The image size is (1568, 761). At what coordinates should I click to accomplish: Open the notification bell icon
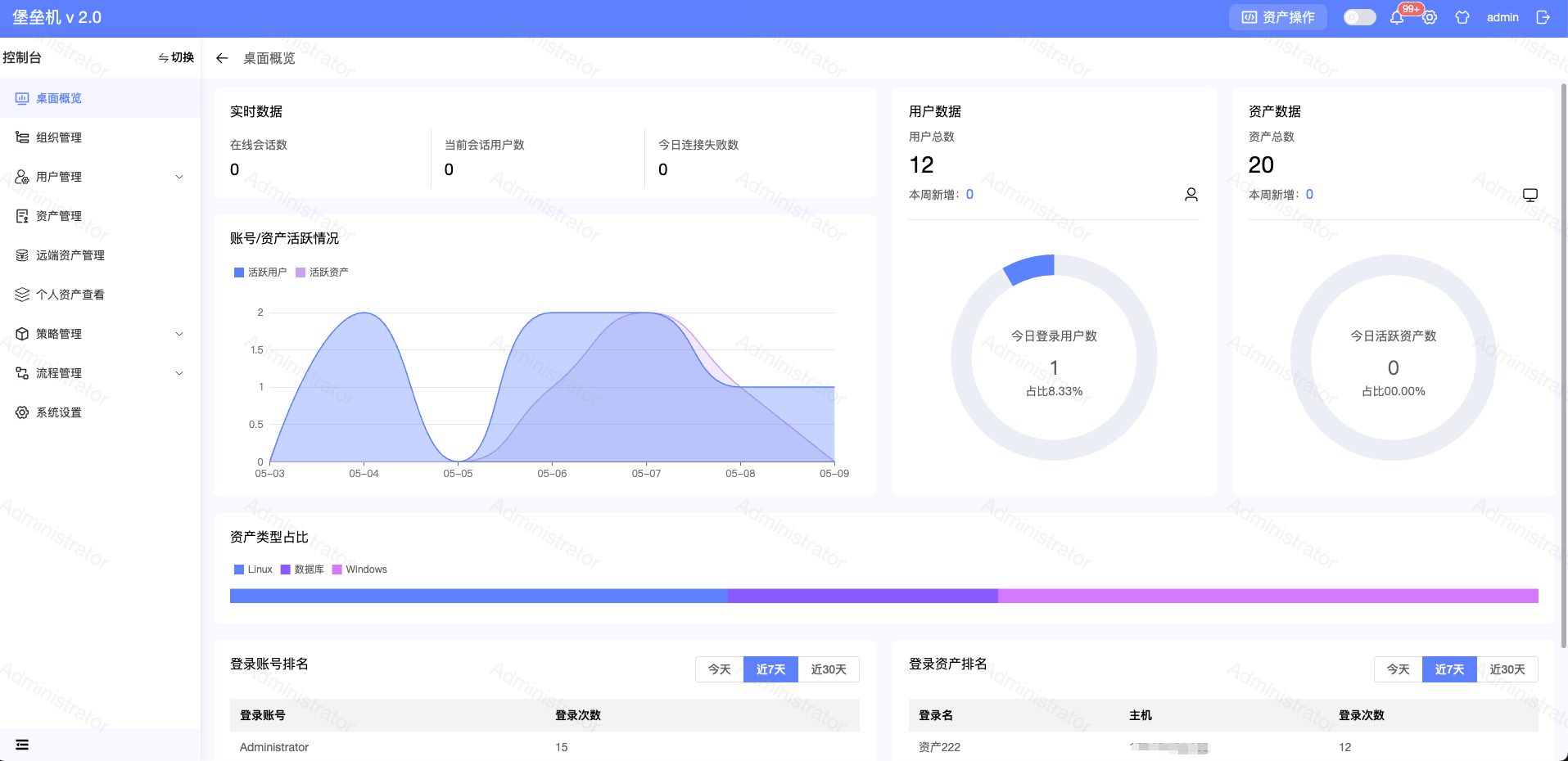coord(1397,17)
